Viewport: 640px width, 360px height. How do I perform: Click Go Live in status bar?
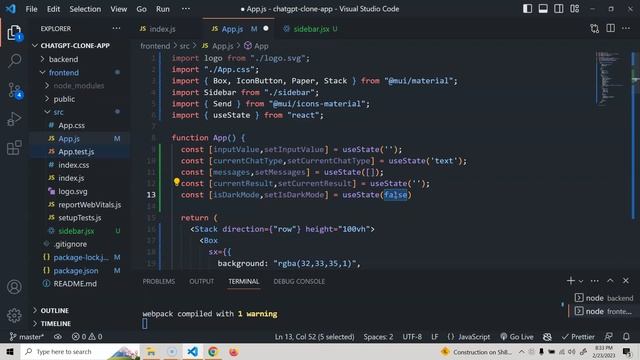tap(517, 337)
